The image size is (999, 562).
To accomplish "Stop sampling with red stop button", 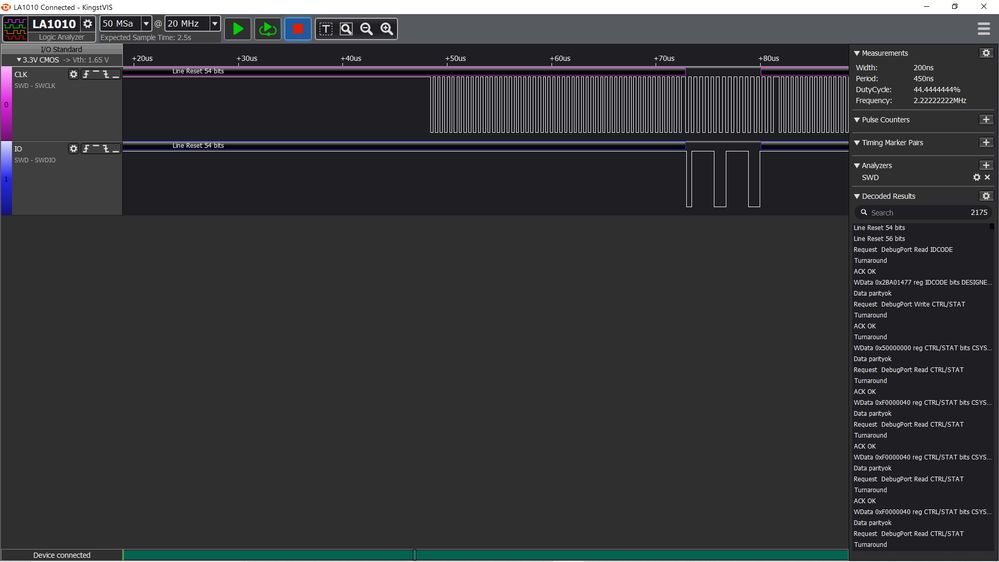I will coord(298,29).
